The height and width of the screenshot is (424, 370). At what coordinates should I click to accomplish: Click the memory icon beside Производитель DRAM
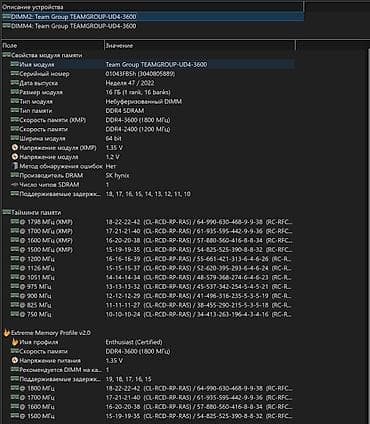[x=14, y=175]
